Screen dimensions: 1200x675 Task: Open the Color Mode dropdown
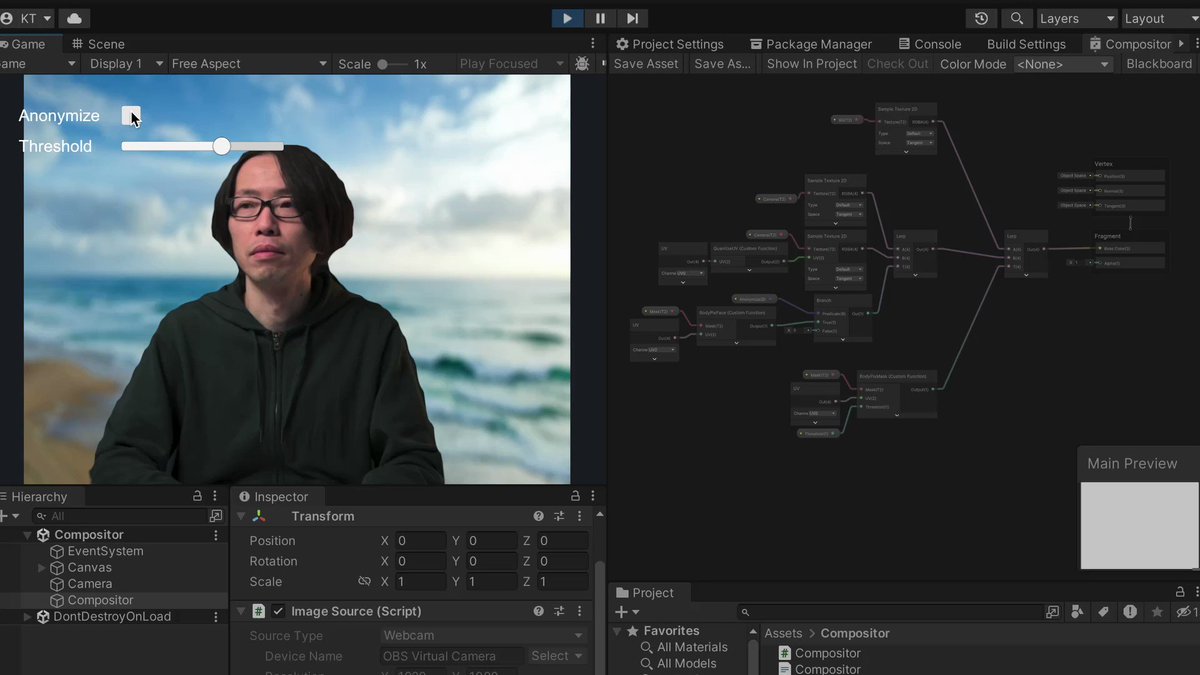pyautogui.click(x=1063, y=63)
